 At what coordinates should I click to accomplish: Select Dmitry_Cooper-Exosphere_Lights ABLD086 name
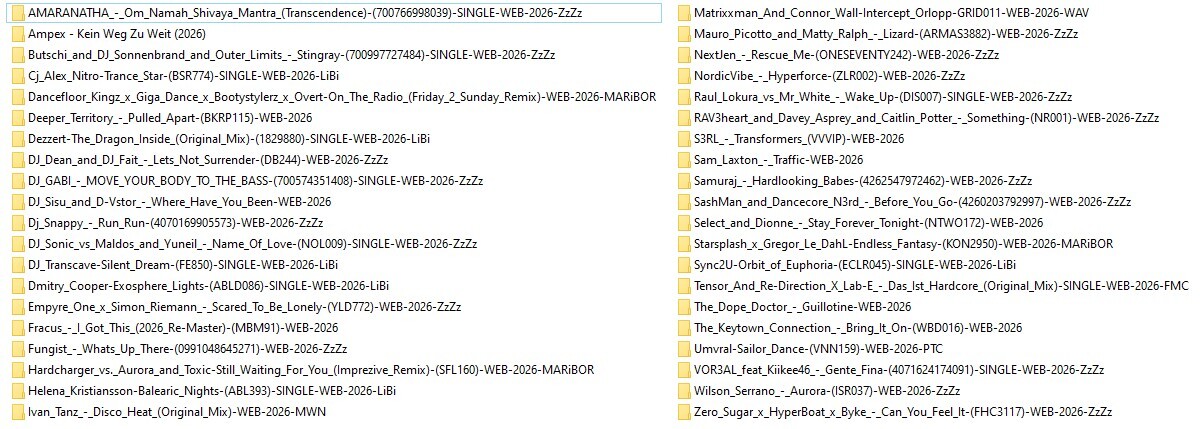[x=208, y=286]
